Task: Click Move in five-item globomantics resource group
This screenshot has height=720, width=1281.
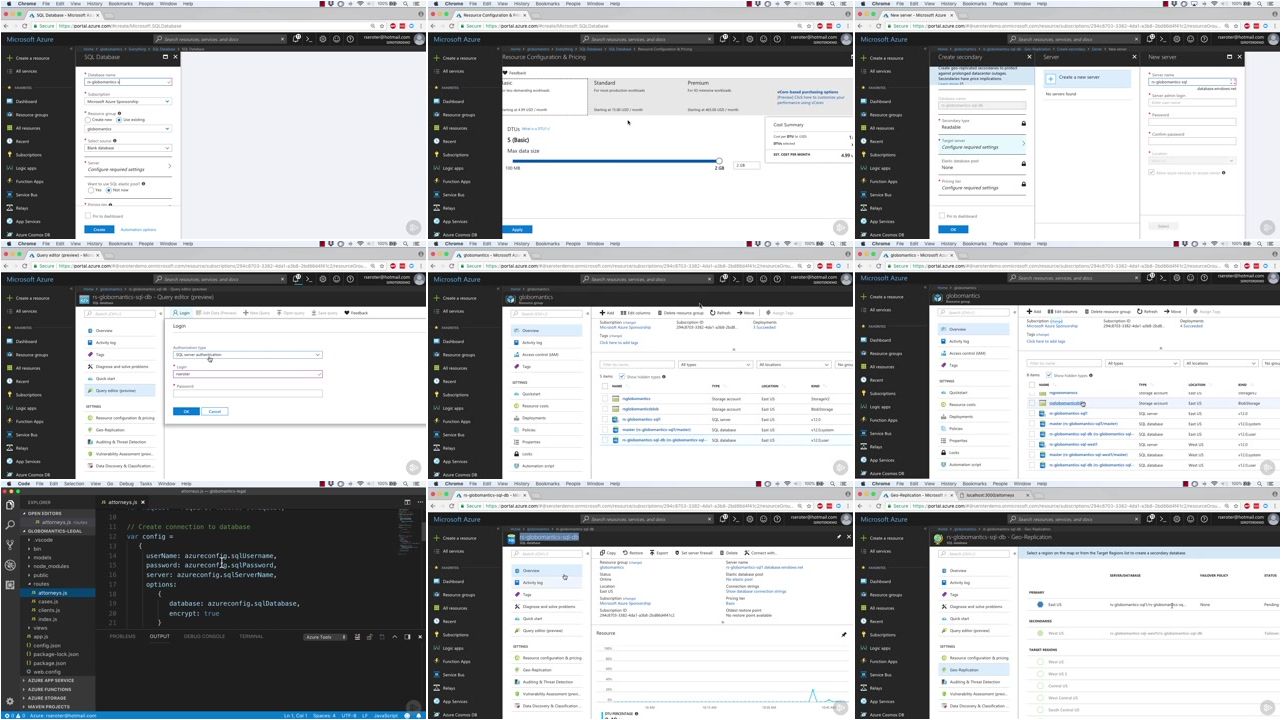Action: [x=746, y=313]
